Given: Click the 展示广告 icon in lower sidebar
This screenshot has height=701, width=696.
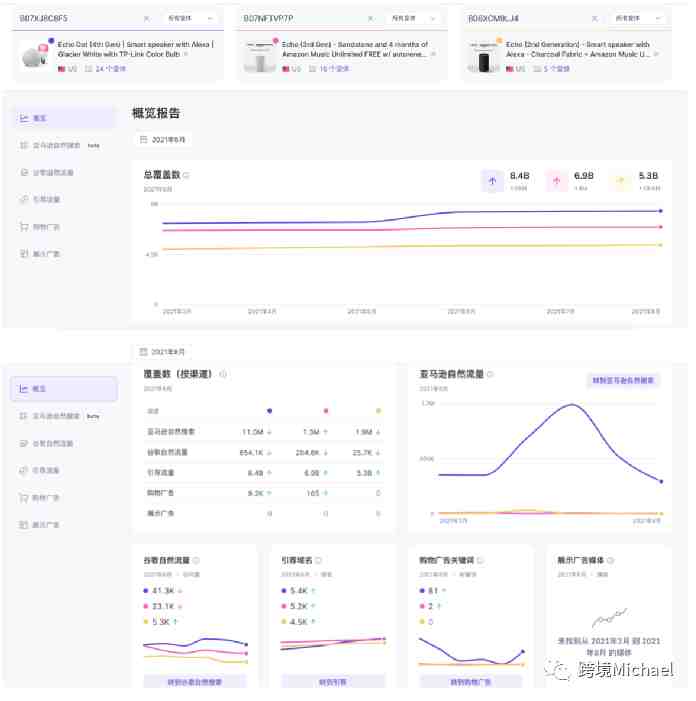Looking at the screenshot, I should pyautogui.click(x=23, y=524).
